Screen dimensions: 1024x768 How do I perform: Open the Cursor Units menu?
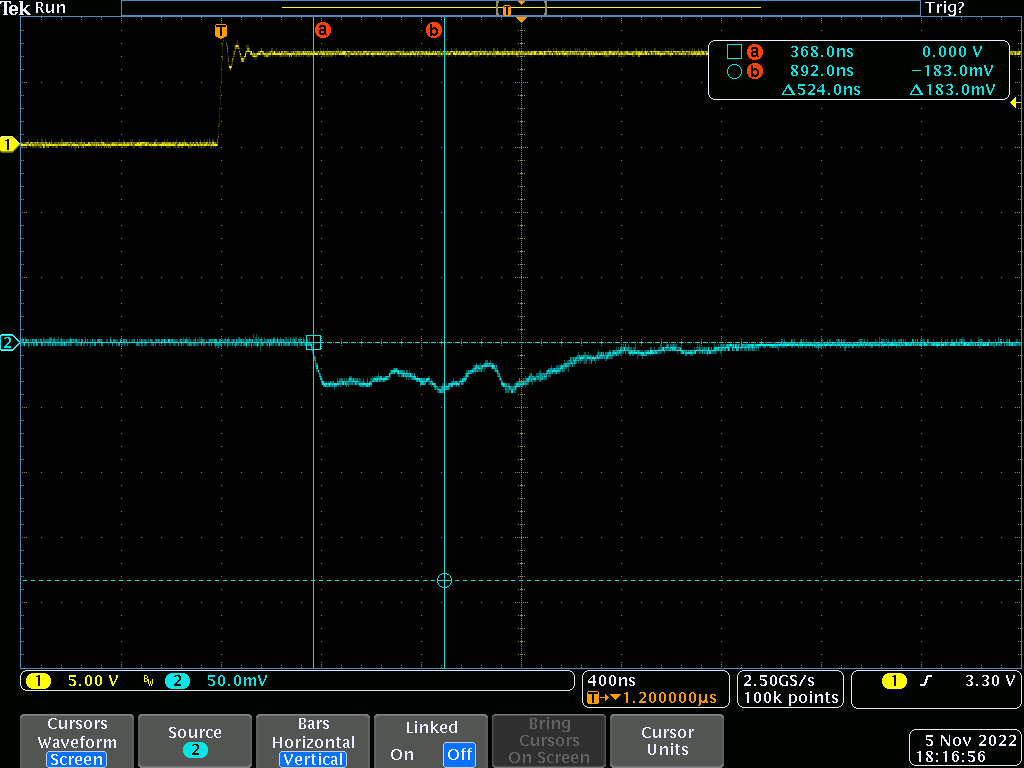coord(667,741)
